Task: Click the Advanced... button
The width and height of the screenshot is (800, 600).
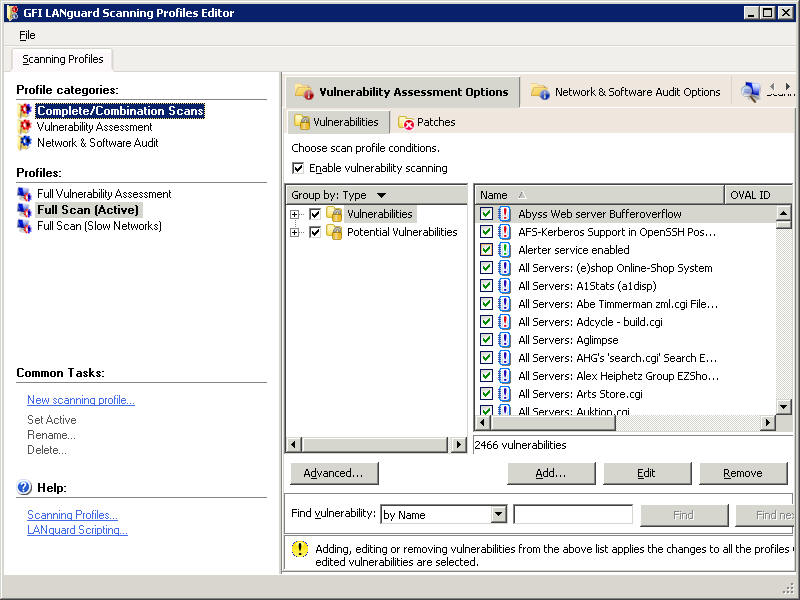Action: (x=334, y=473)
